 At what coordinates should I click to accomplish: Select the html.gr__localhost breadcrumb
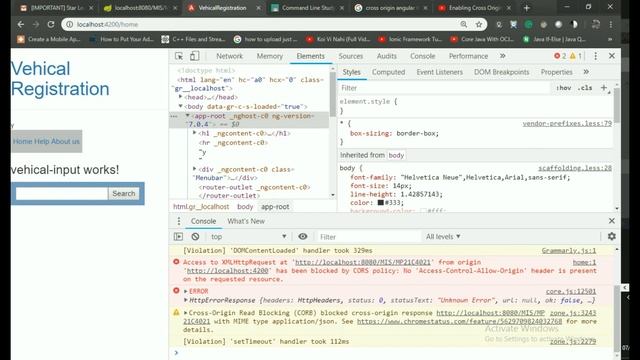click(x=201, y=207)
